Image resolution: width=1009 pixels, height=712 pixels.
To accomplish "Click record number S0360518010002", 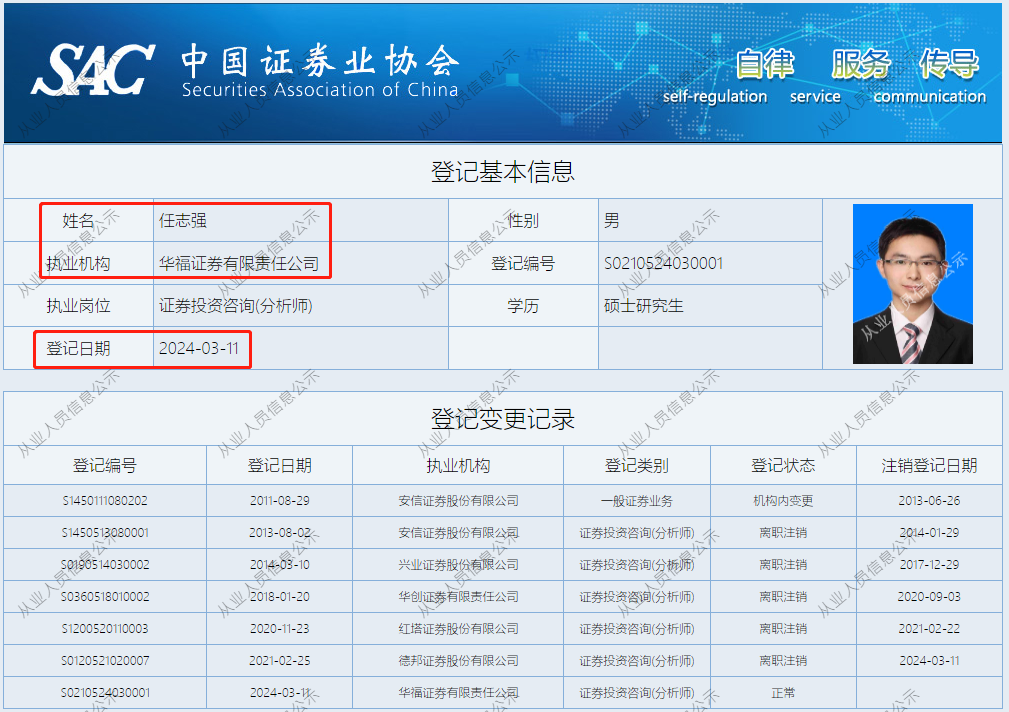I will pyautogui.click(x=105, y=597).
